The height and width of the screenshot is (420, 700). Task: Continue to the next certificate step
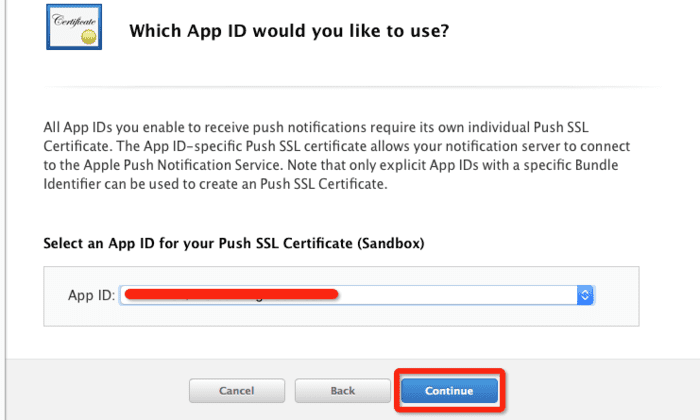449,391
